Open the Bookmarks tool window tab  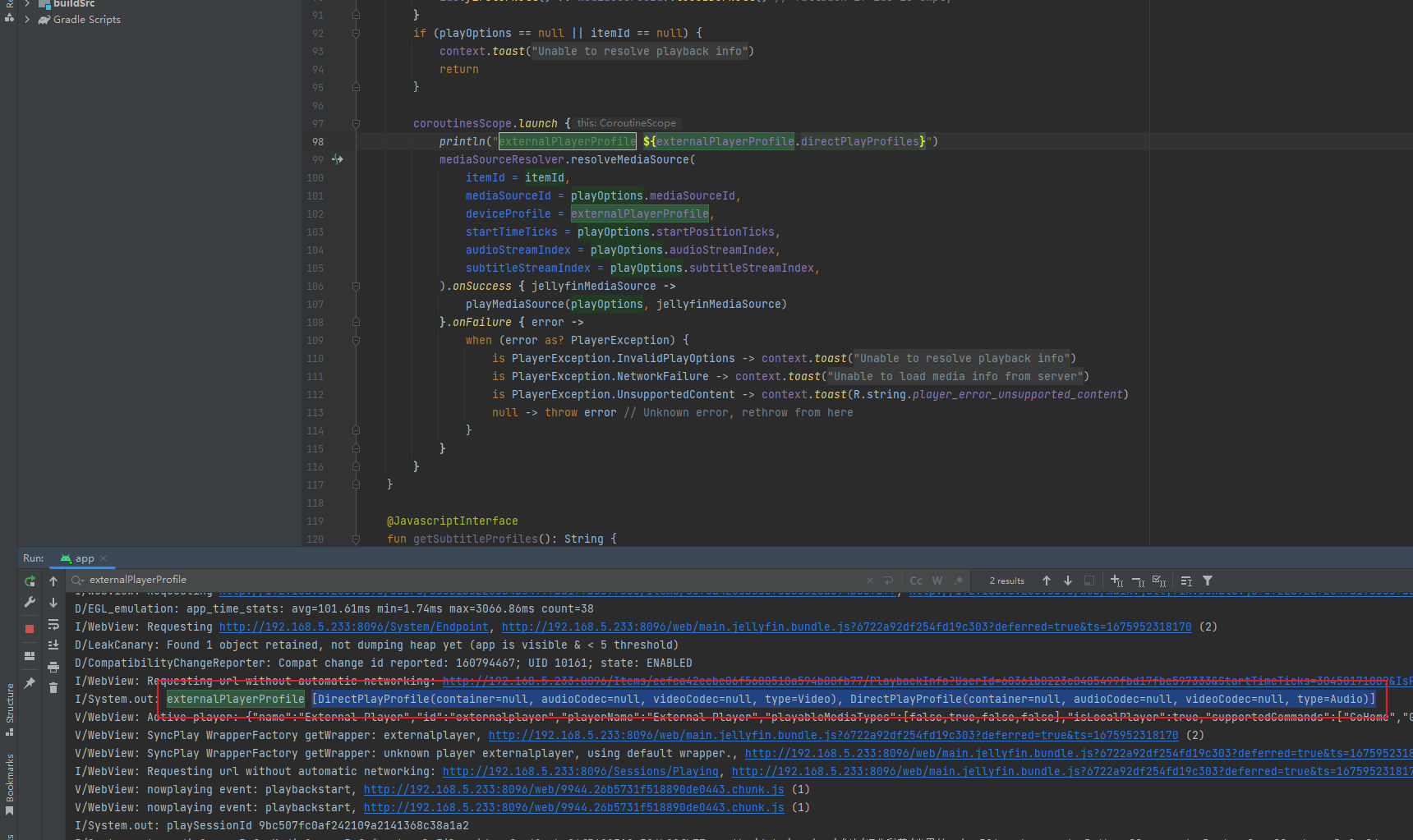click(9, 784)
